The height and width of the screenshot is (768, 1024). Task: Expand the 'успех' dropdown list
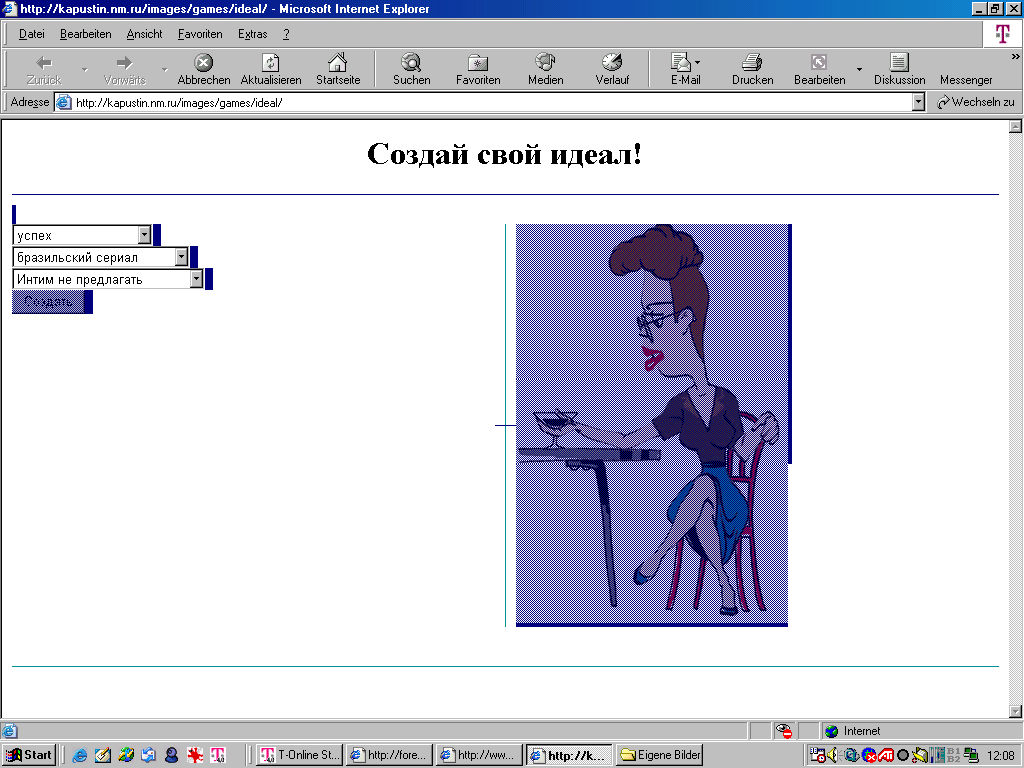pyautogui.click(x=144, y=235)
